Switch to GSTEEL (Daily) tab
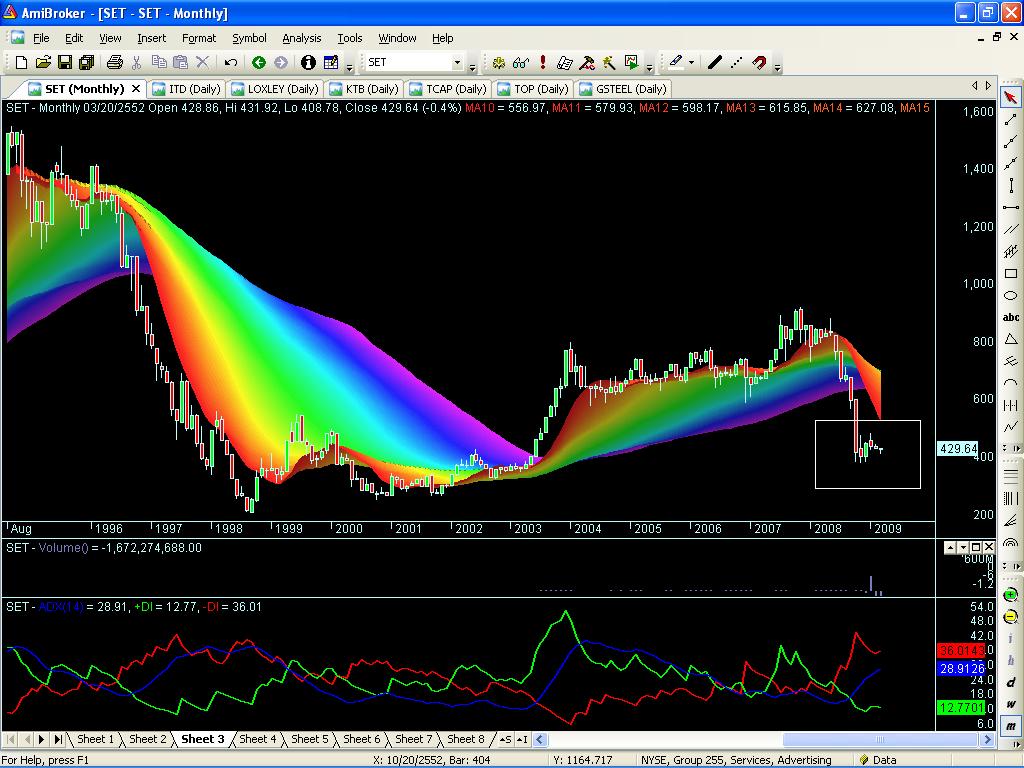The height and width of the screenshot is (768, 1024). (623, 89)
